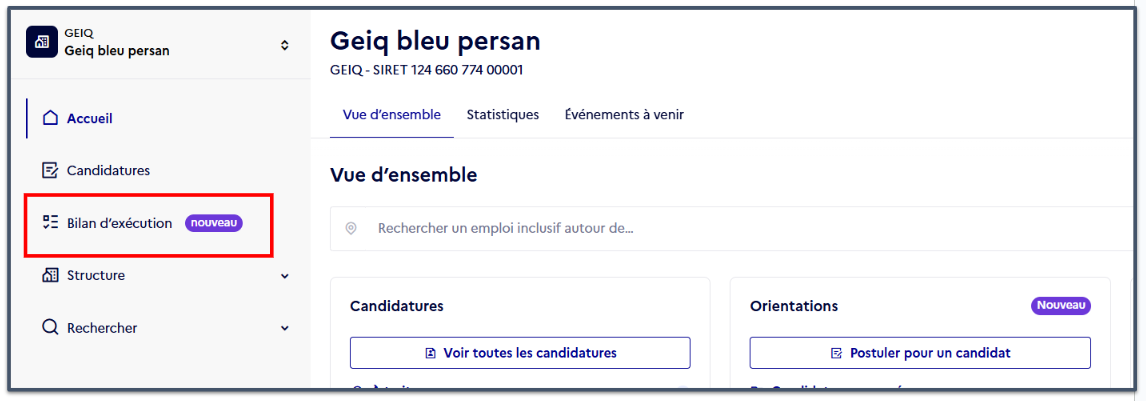Click Voir toutes les candidatures button
This screenshot has height=401, width=1146.
pos(520,353)
